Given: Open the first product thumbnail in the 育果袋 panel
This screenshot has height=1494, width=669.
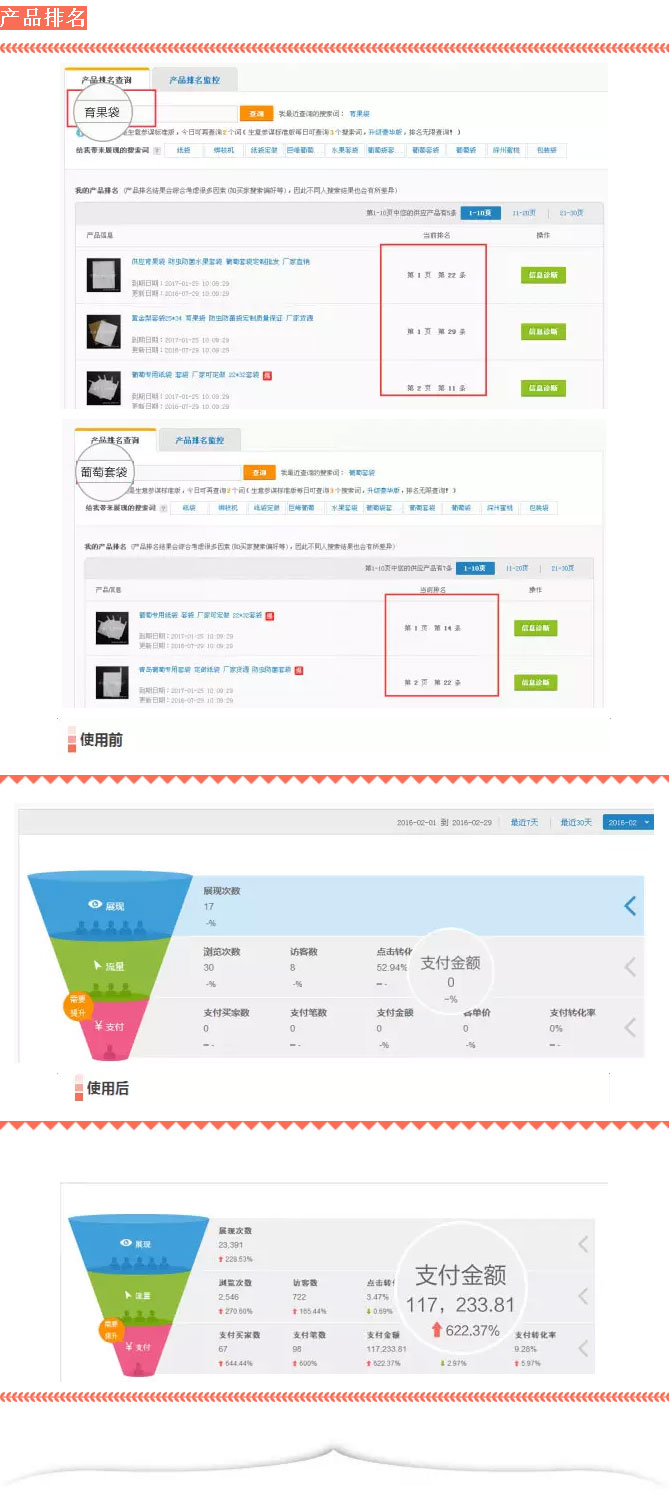Looking at the screenshot, I should pyautogui.click(x=103, y=274).
